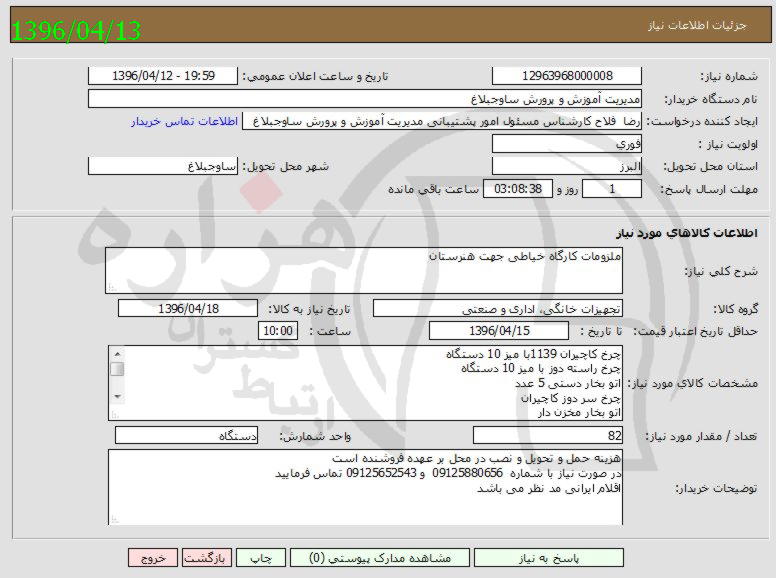The width and height of the screenshot is (776, 578).
Task: Click the remaining time field 03:08:38
Action: (x=518, y=189)
